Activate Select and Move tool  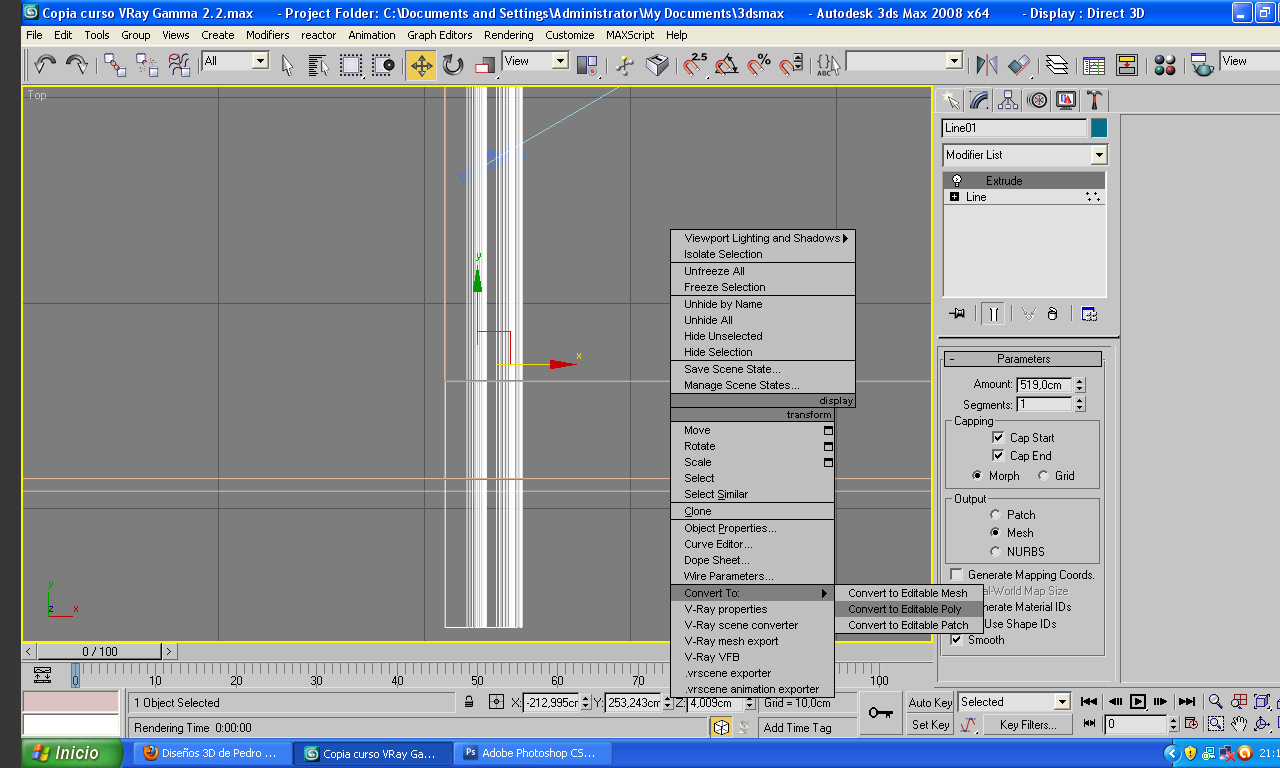[x=421, y=66]
